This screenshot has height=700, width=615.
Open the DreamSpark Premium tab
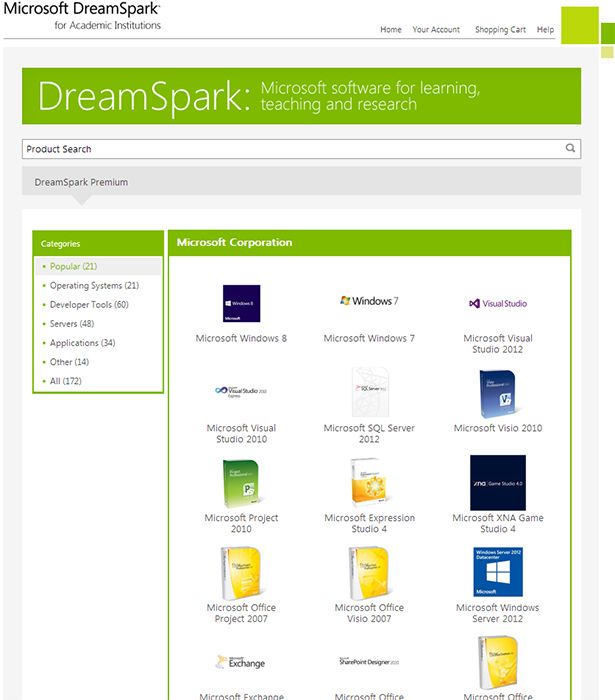tap(81, 182)
